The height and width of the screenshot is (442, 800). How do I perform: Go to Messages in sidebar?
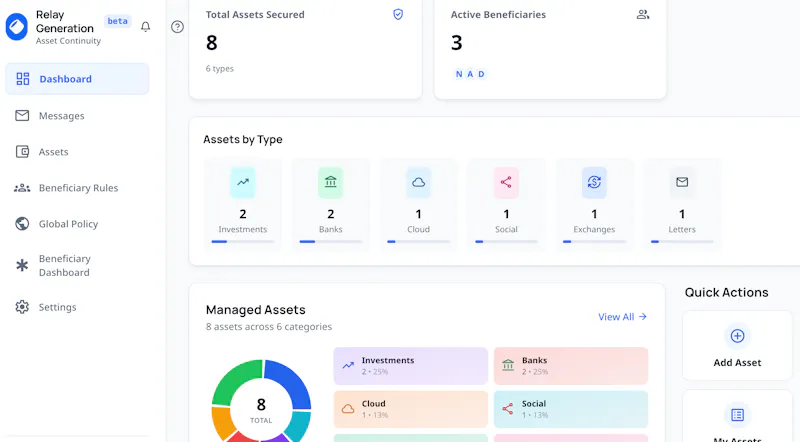(x=62, y=116)
